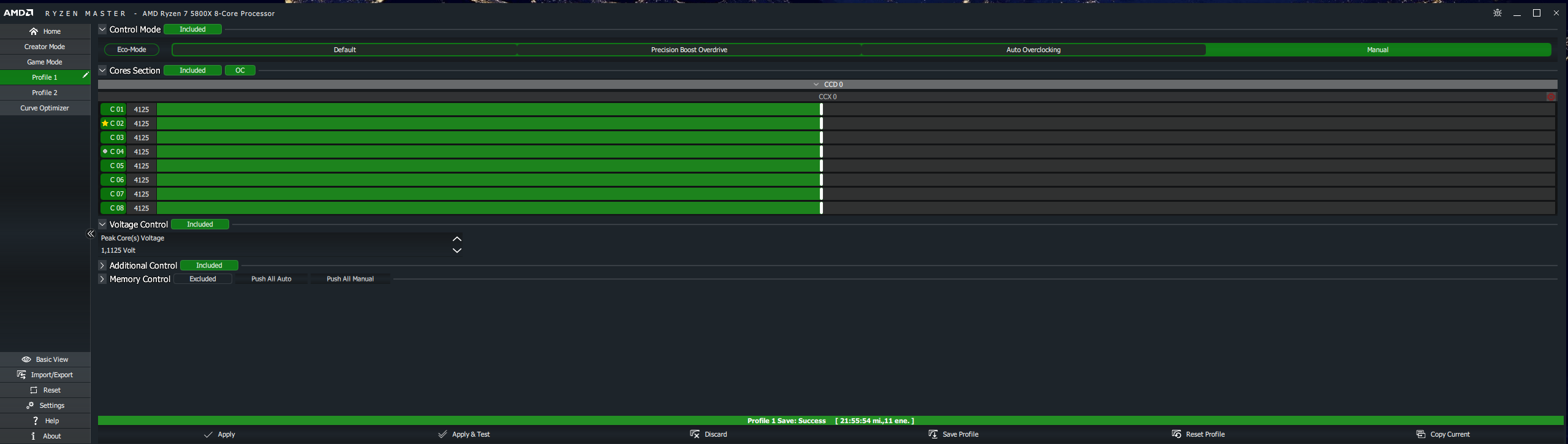The width and height of the screenshot is (1568, 444).
Task: Click the Copy Current icon
Action: click(x=1421, y=434)
